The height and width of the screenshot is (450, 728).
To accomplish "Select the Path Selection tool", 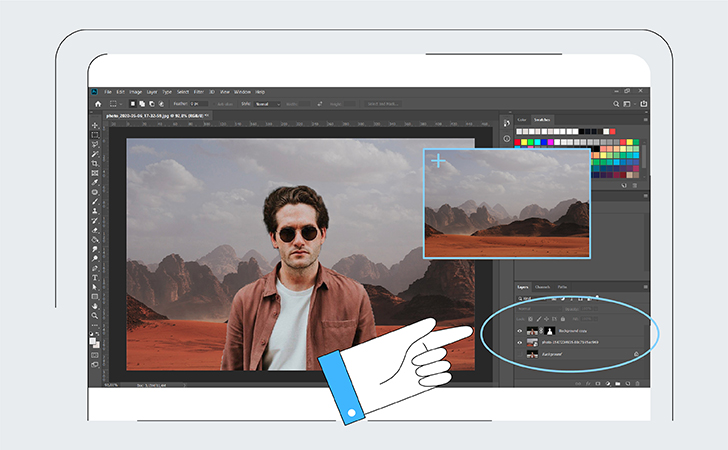I will click(95, 287).
